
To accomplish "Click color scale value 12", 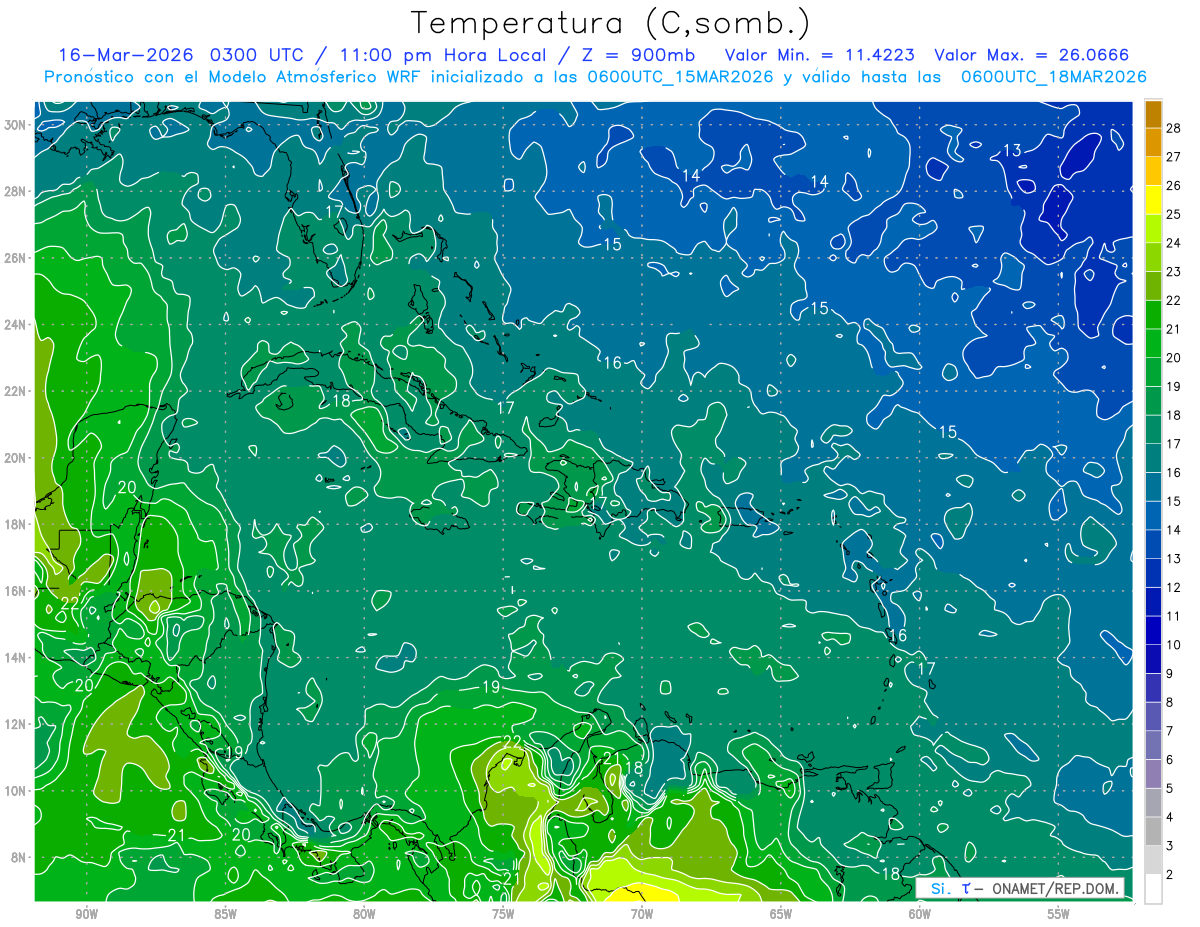I will point(1173,587).
